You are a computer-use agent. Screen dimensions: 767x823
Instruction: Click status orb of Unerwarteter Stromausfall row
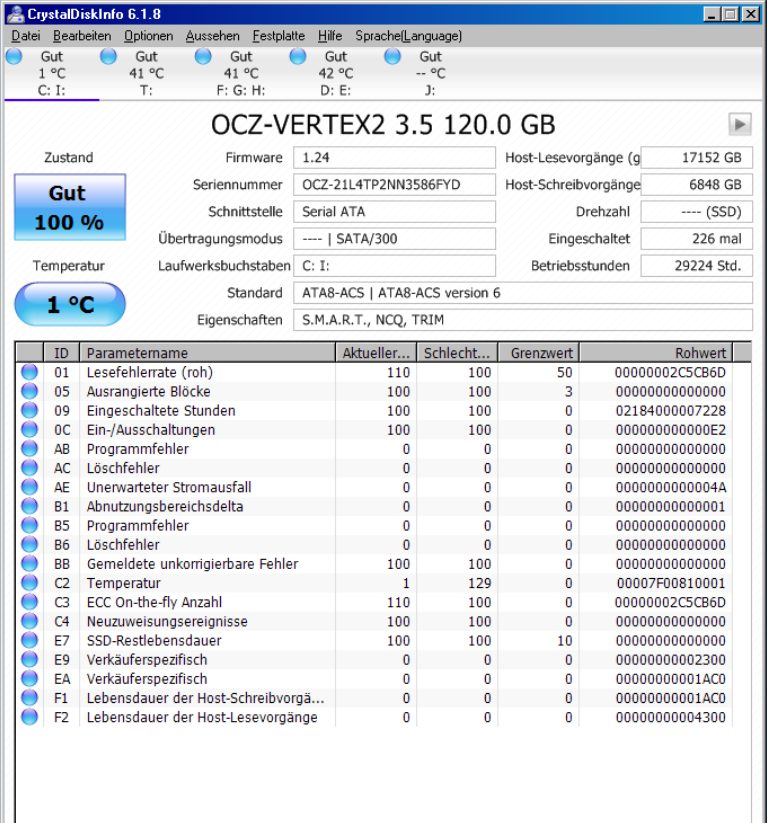click(x=29, y=487)
